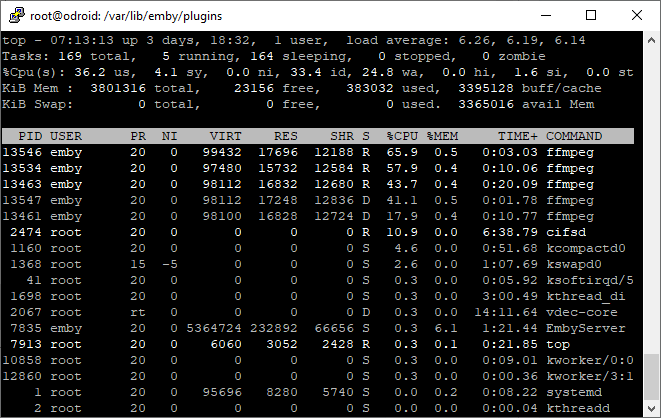Minimize the PuTTY terminal window

tap(546, 16)
